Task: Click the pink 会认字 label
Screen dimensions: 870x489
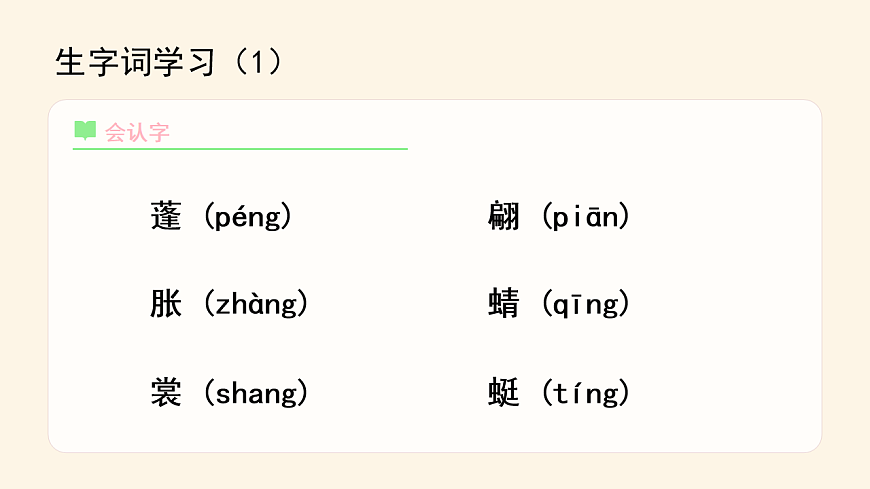Action: tap(137, 133)
